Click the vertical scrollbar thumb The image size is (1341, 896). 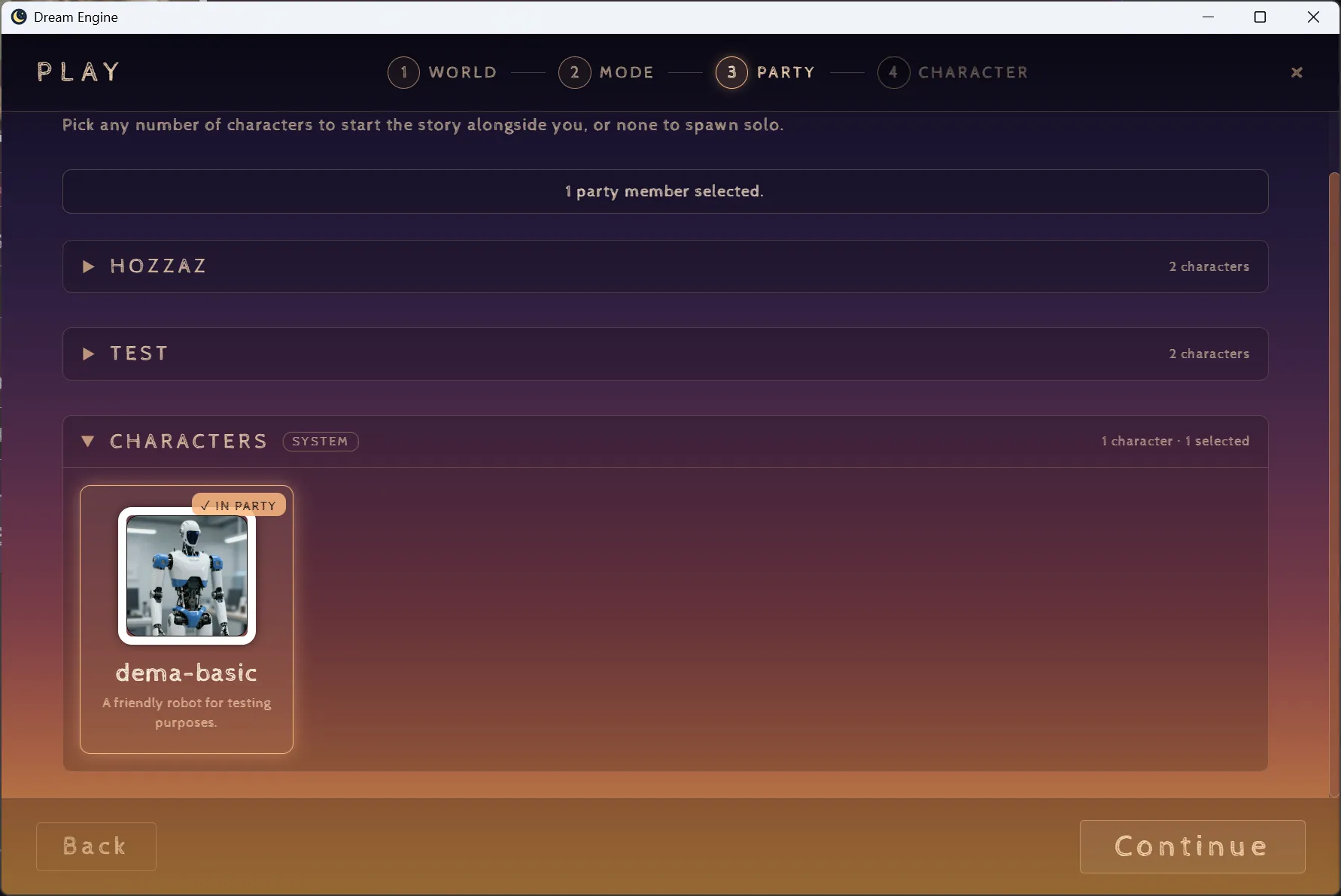[1334, 484]
